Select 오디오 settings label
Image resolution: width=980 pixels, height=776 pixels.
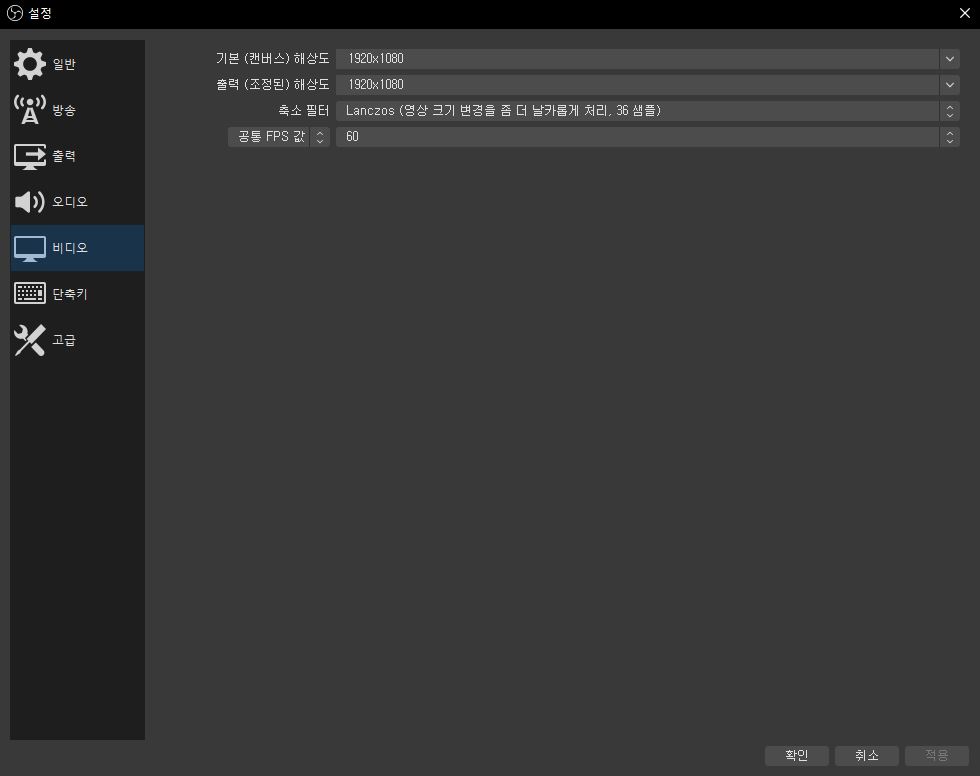point(69,202)
